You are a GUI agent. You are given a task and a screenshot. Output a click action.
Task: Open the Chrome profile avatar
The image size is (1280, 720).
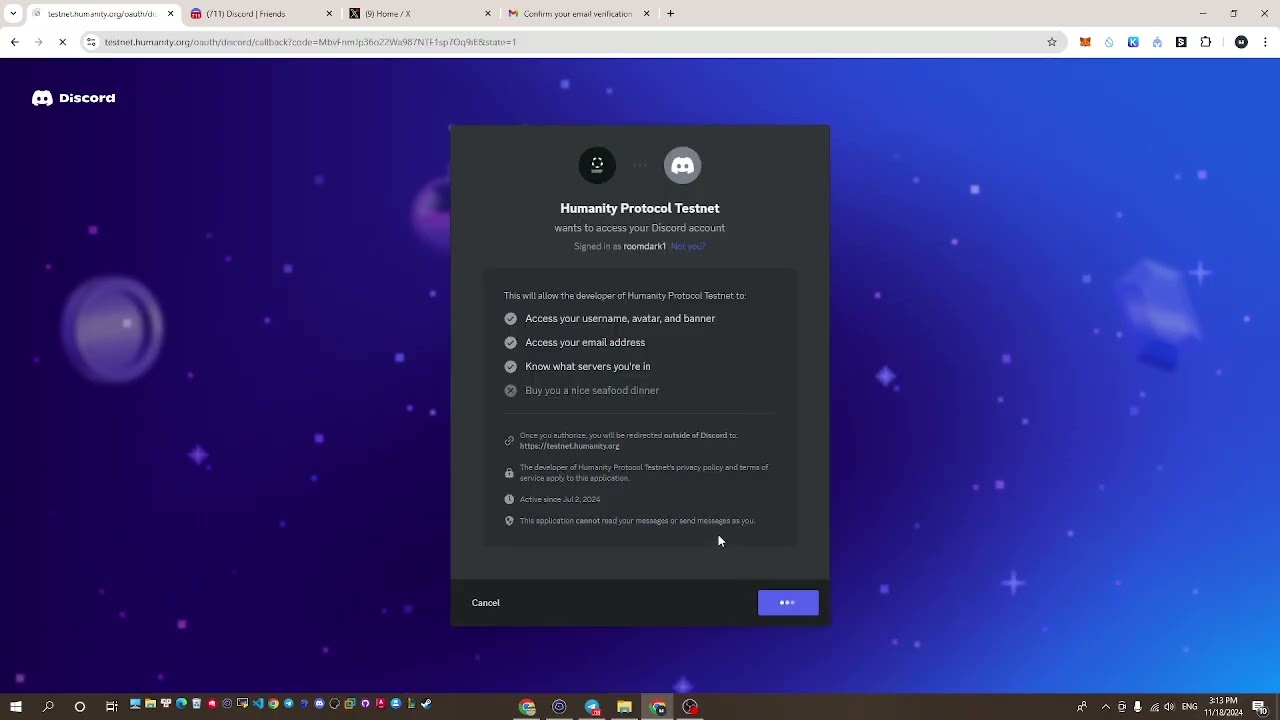pyautogui.click(x=1241, y=42)
